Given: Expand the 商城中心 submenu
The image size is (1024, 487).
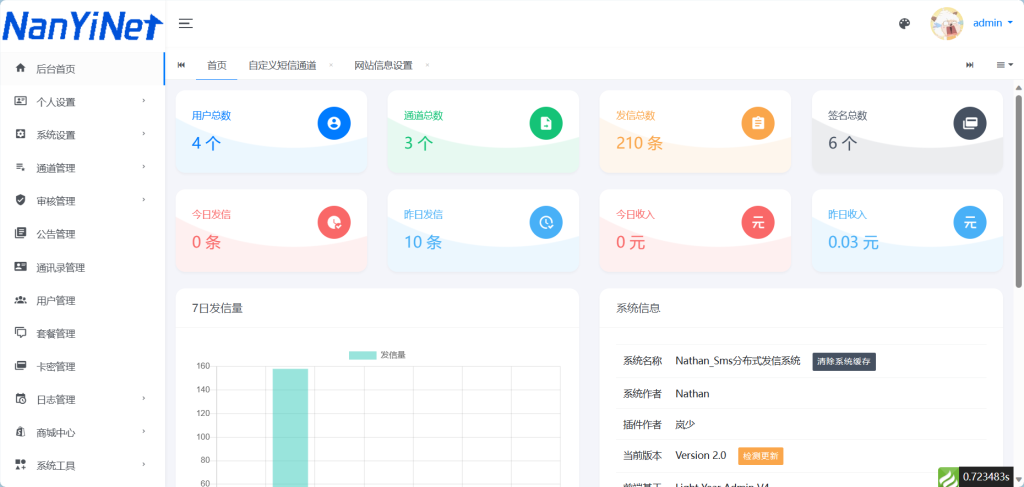Looking at the screenshot, I should [144, 432].
